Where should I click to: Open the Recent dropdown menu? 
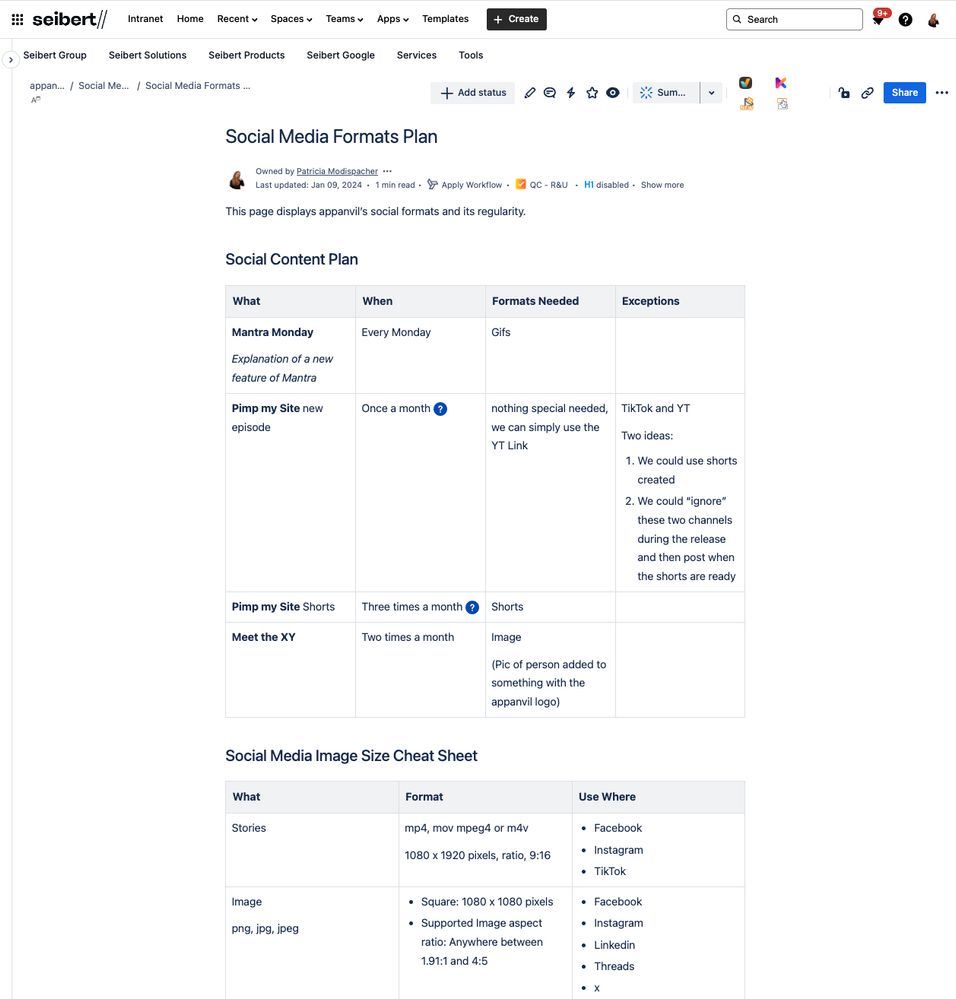(x=237, y=19)
